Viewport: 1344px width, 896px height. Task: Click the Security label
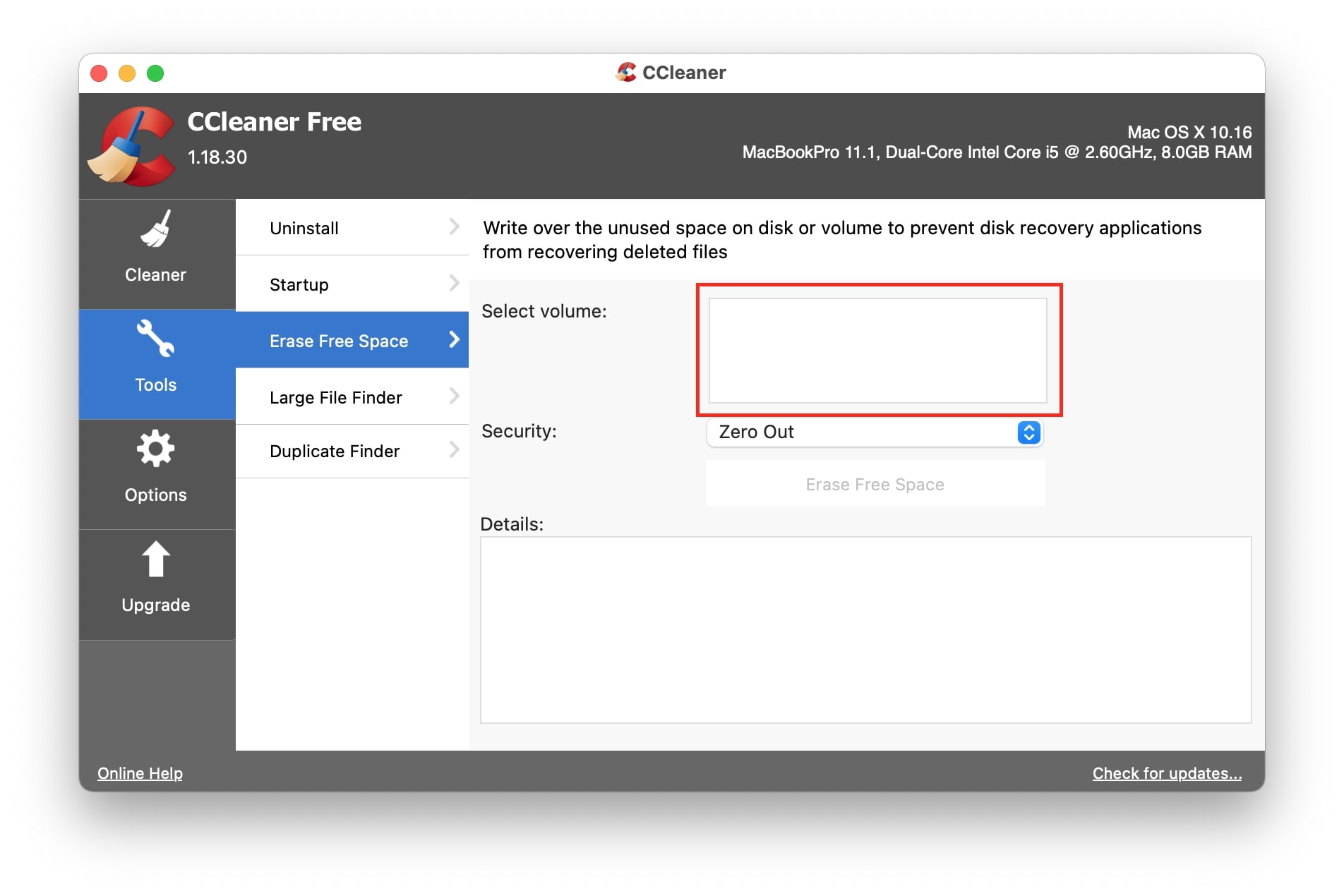(x=519, y=431)
